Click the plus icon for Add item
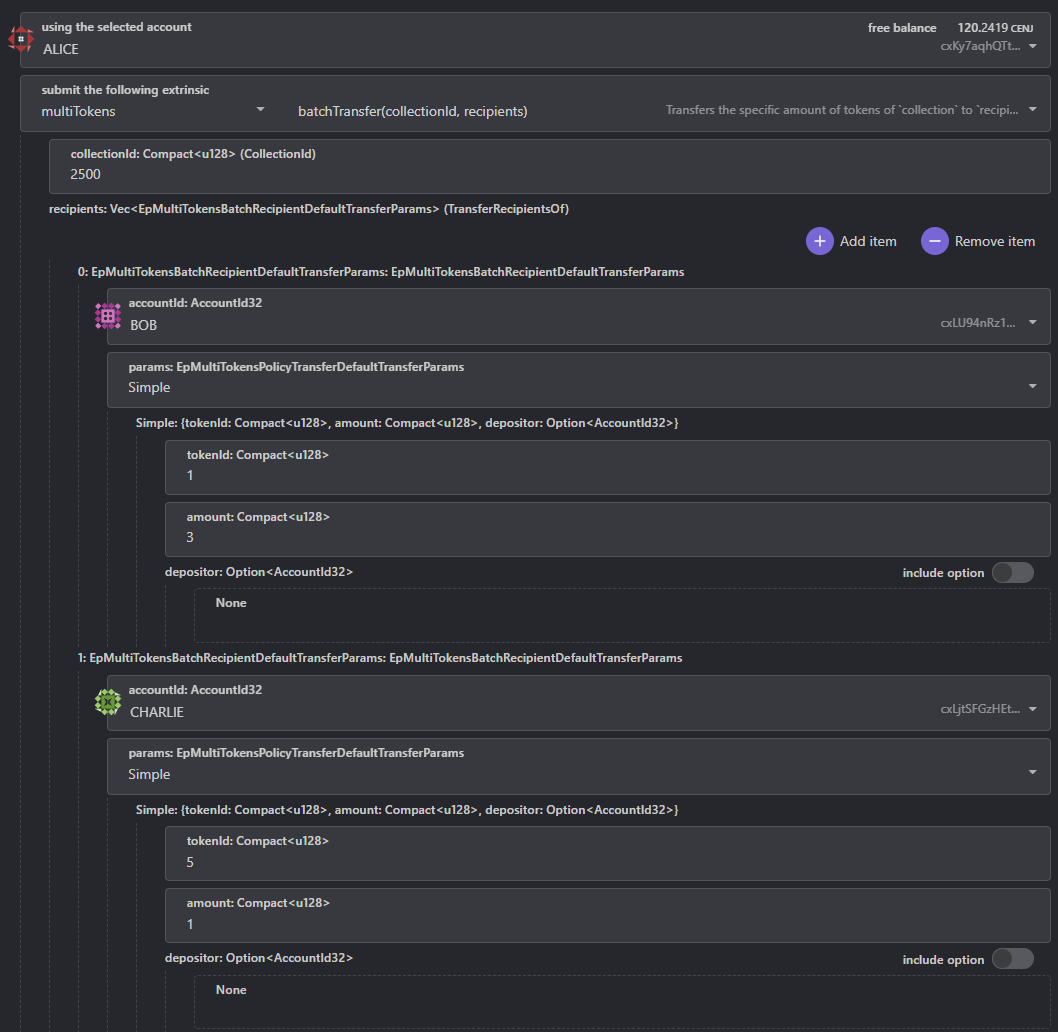The image size is (1058, 1032). (x=820, y=241)
